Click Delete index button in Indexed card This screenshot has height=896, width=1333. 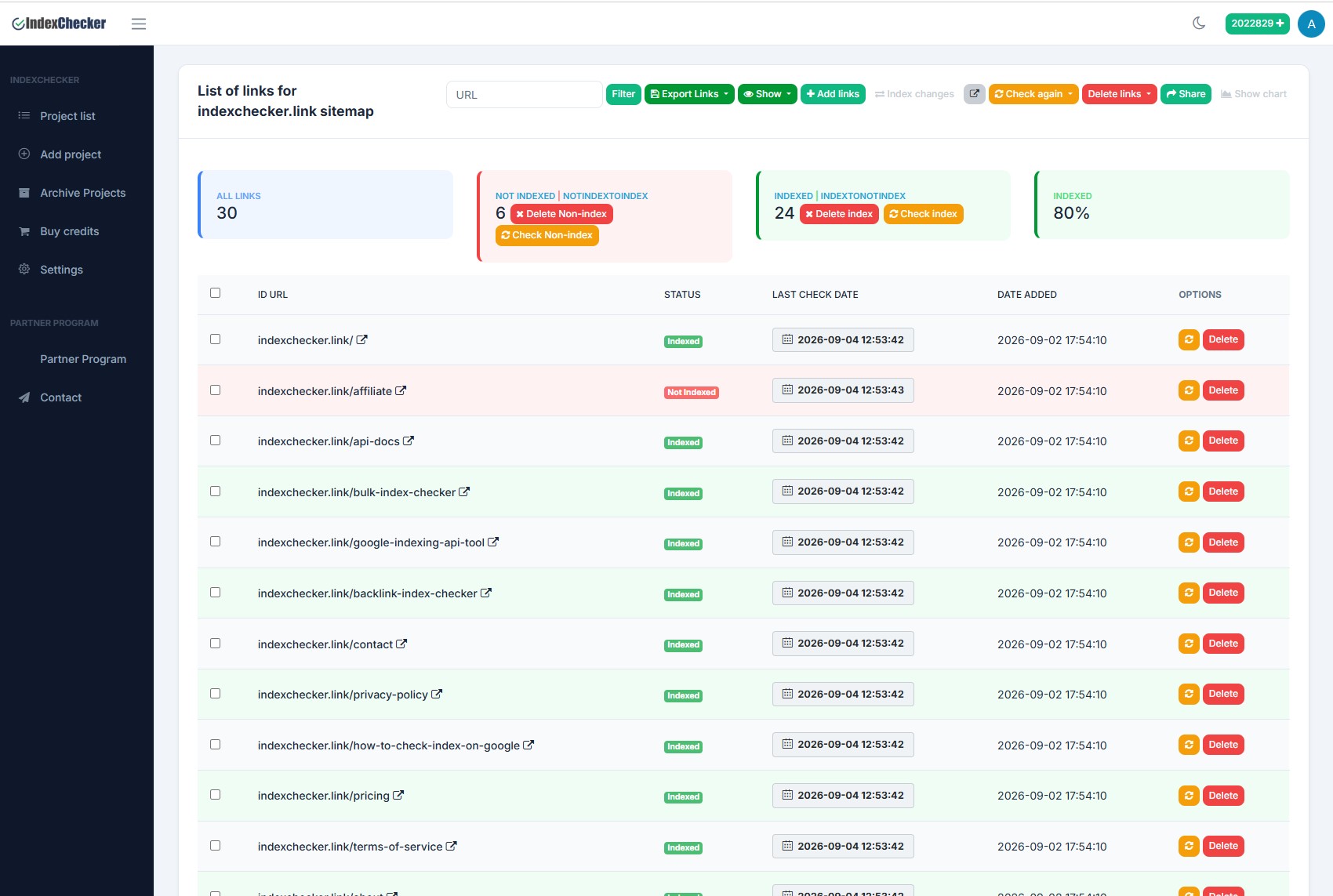point(840,214)
